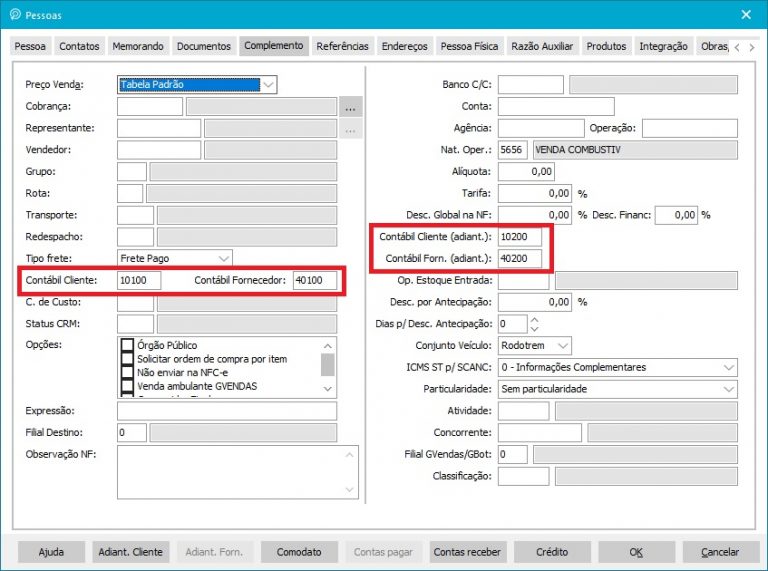Image resolution: width=768 pixels, height=571 pixels.
Task: Click the Vendedor code field
Action: click(x=159, y=150)
